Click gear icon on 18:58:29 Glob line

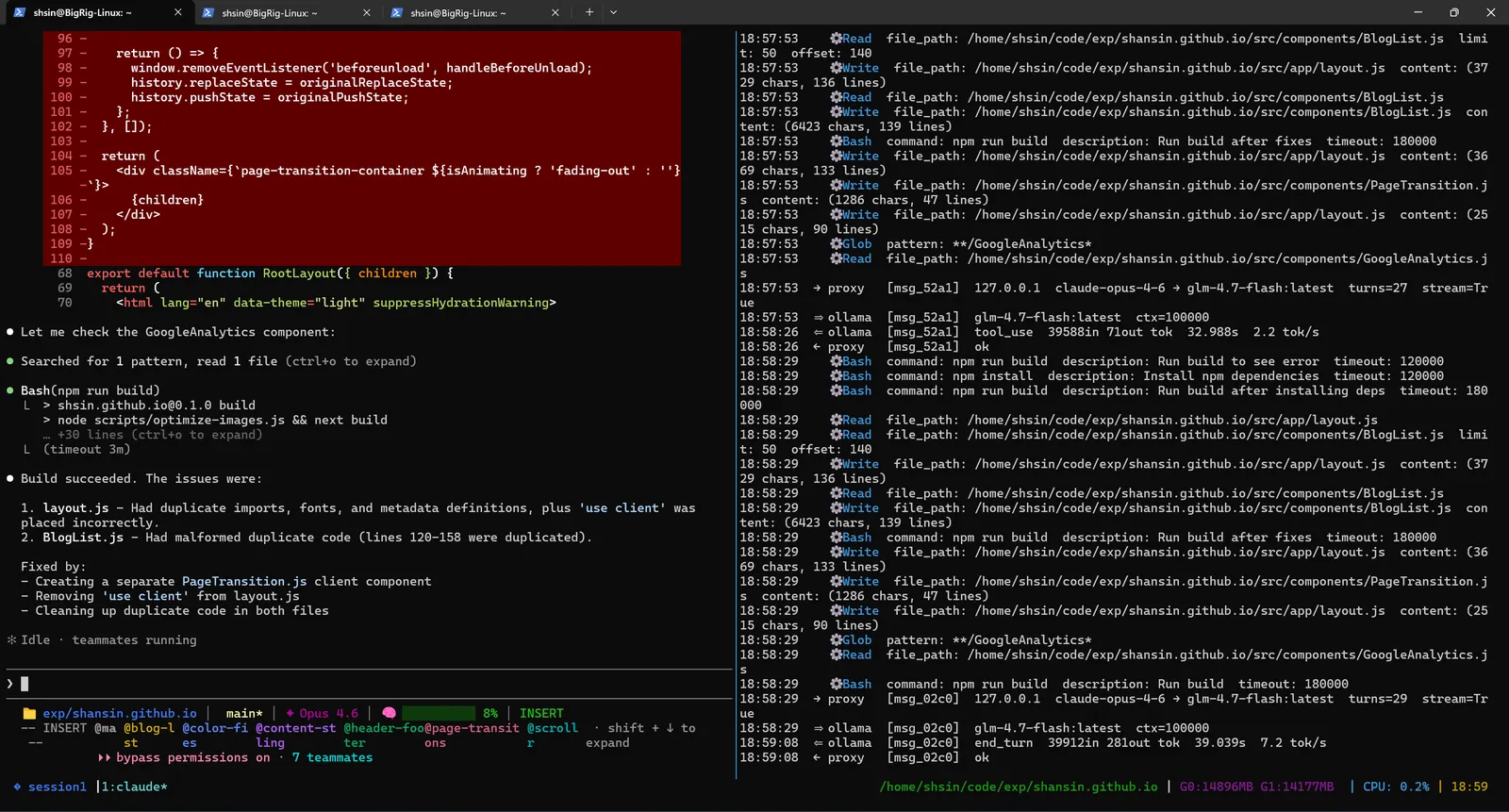coord(836,640)
